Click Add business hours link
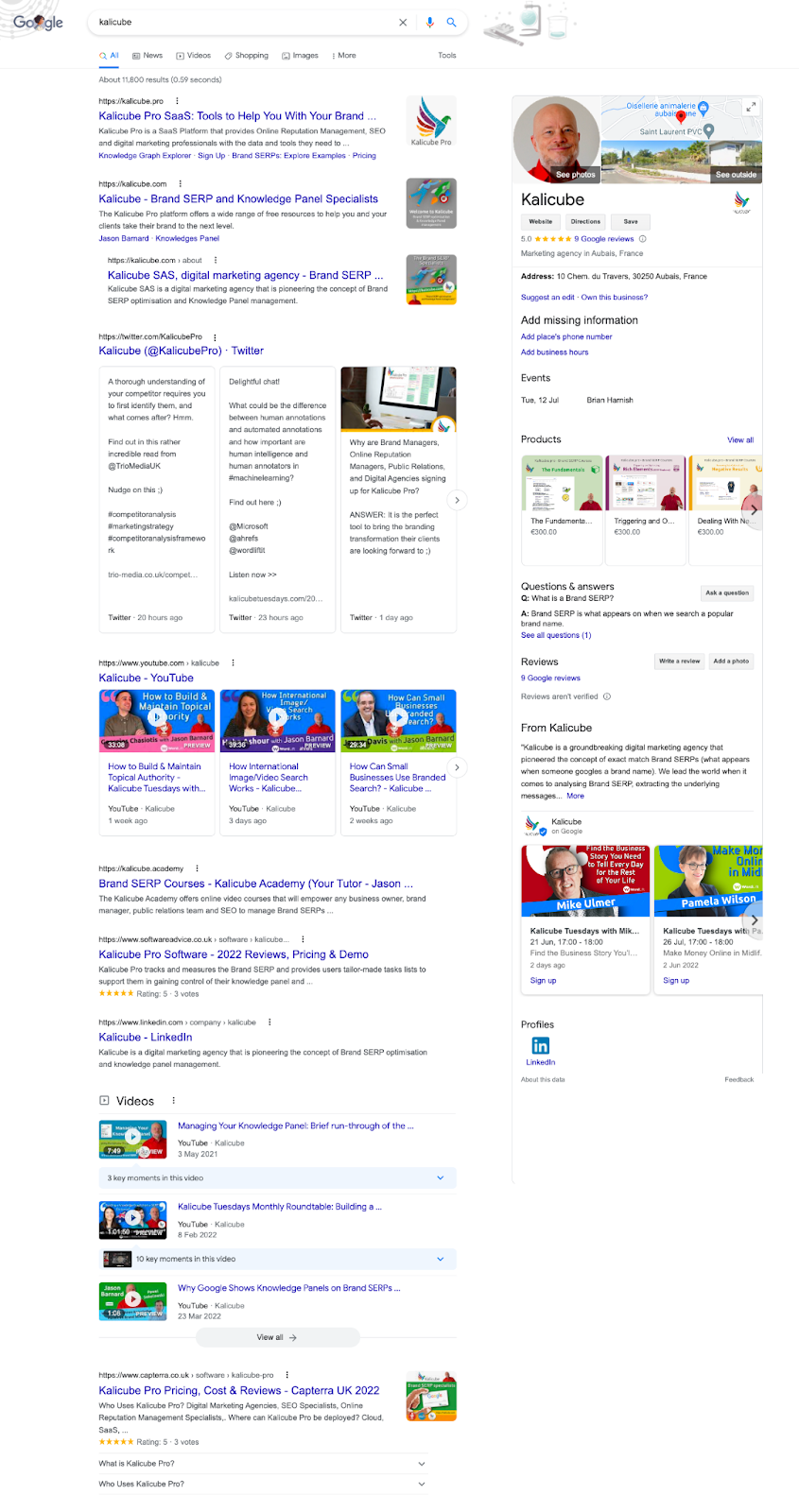Viewport: 799px width, 1512px height. (x=554, y=352)
